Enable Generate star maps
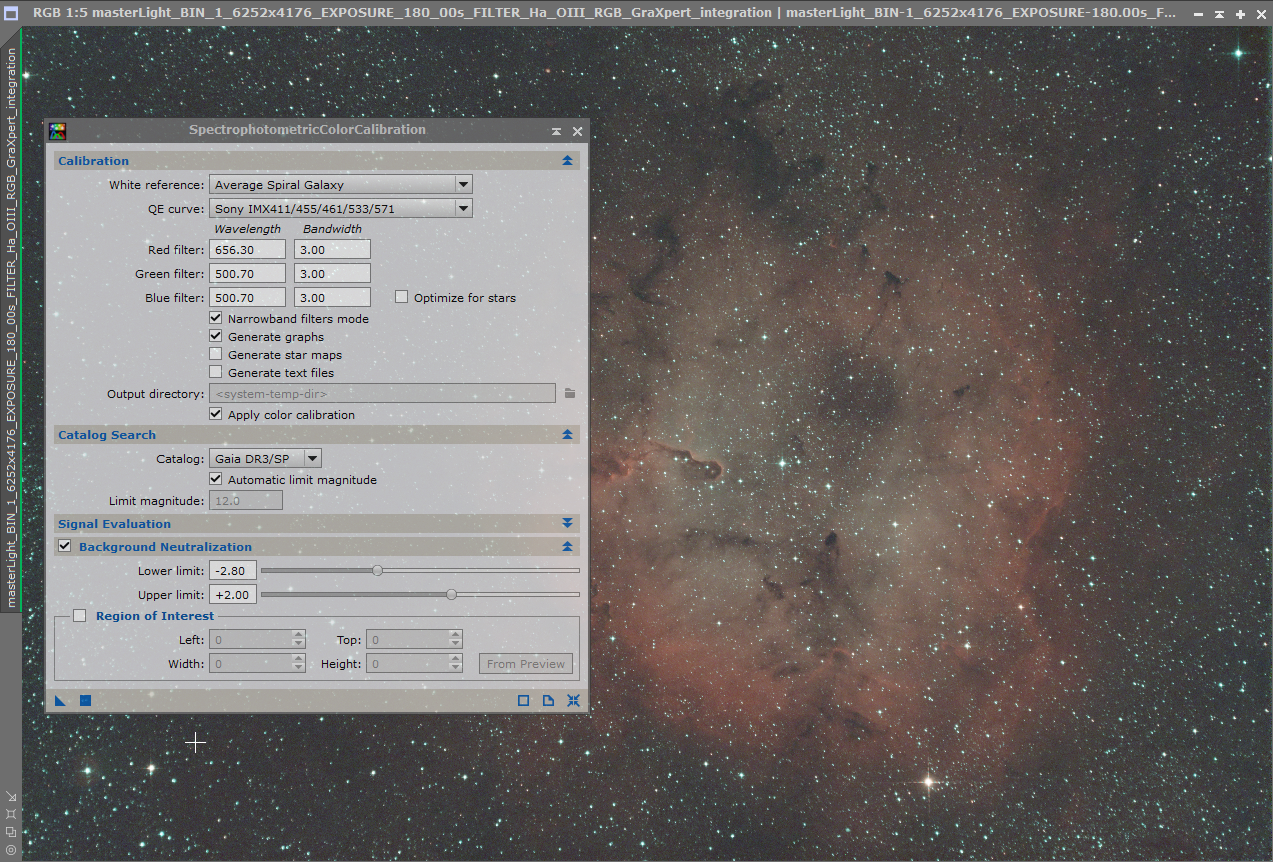Image resolution: width=1273 pixels, height=862 pixels. click(x=215, y=354)
